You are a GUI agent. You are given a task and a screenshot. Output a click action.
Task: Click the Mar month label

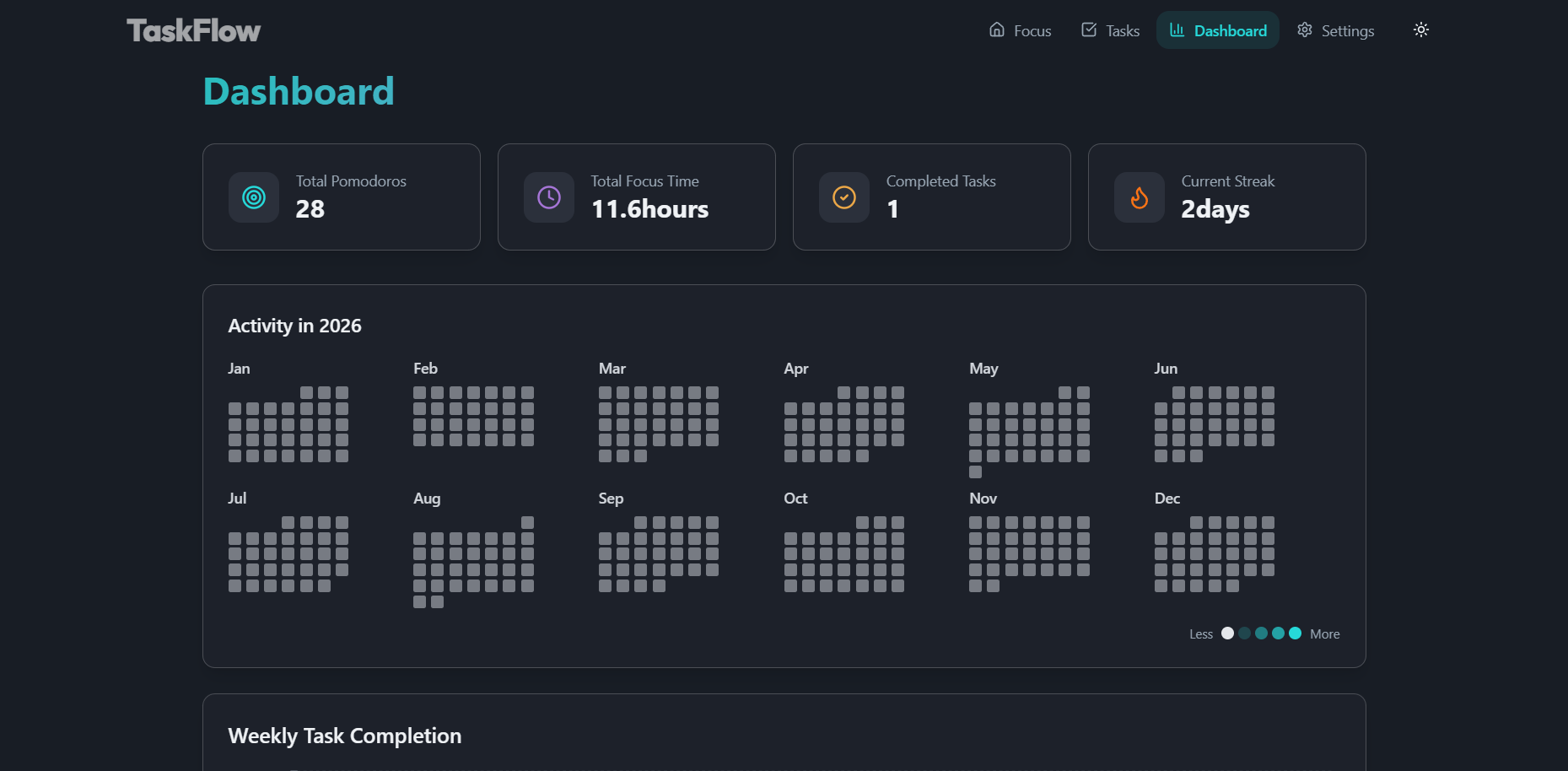coord(612,369)
